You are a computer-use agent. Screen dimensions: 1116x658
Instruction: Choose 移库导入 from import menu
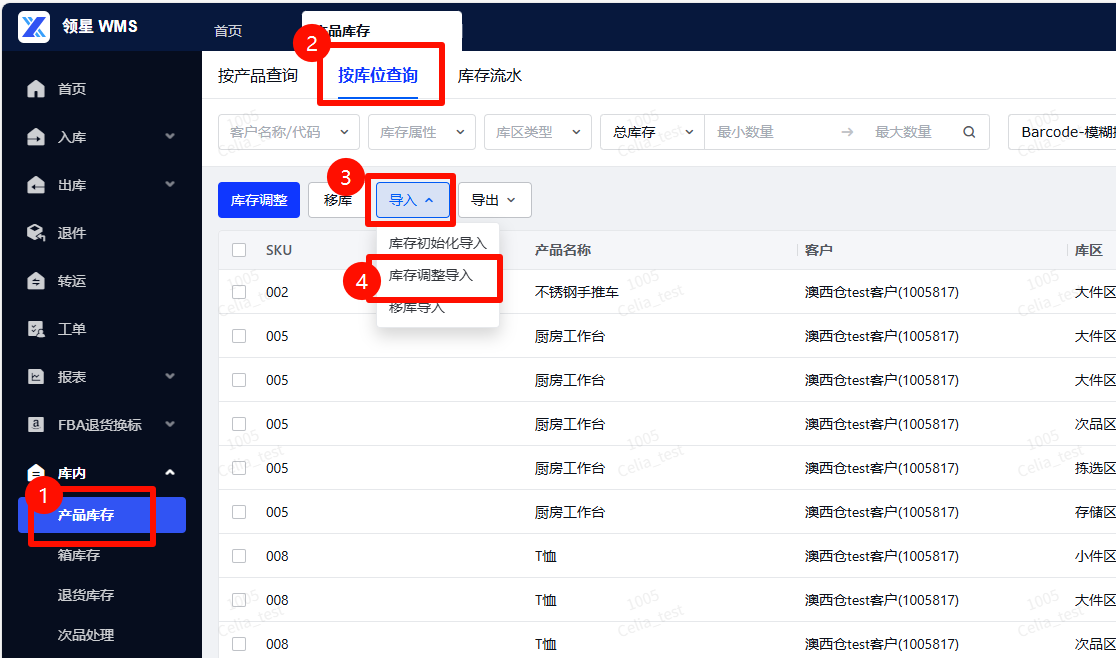tap(416, 307)
